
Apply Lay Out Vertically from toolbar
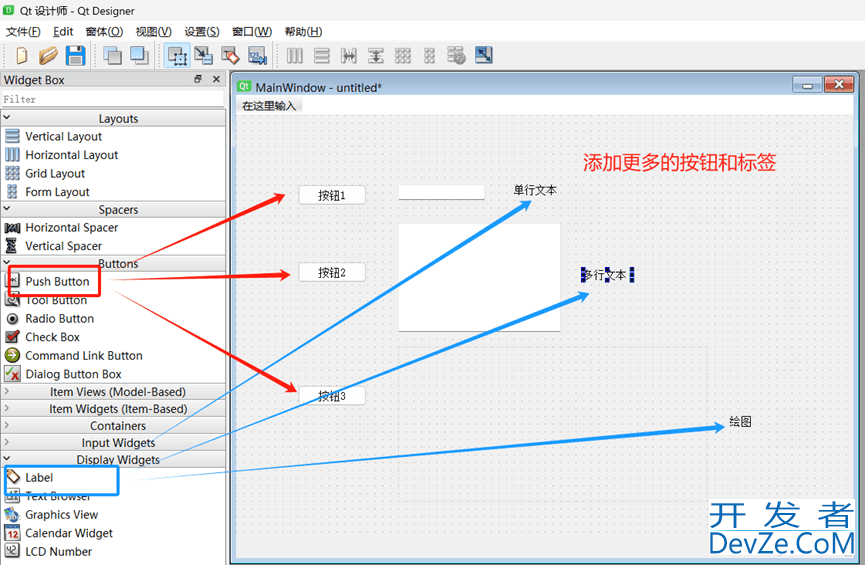(322, 56)
